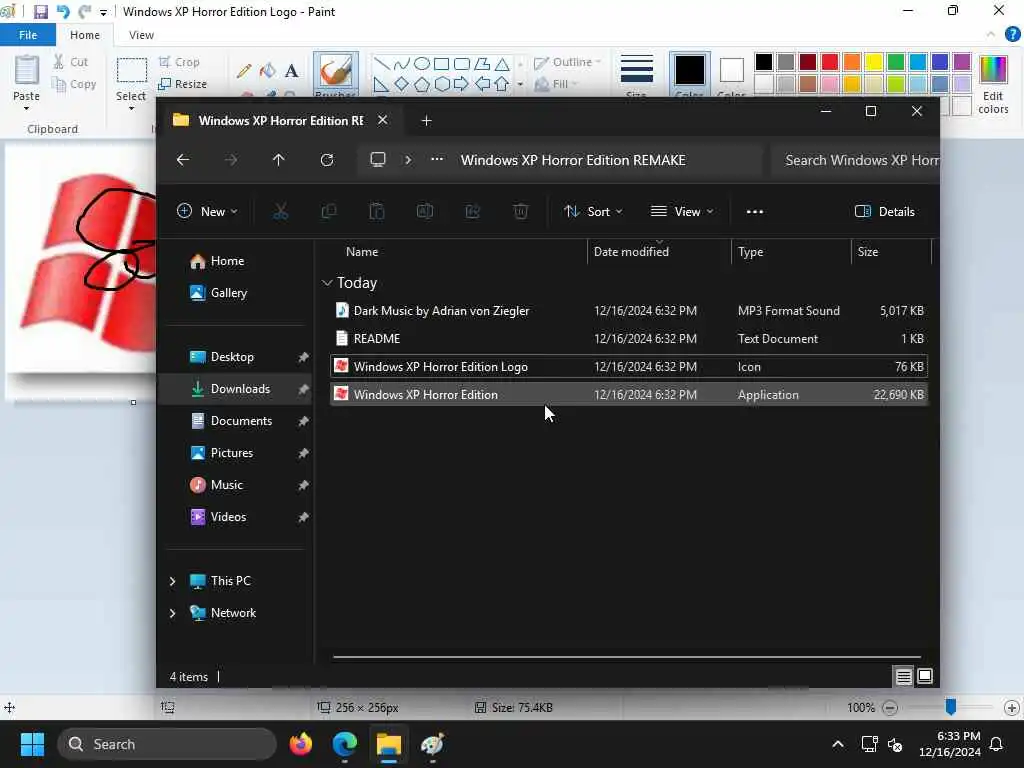
Task: Click the Explorer Back arrow
Action: tap(183, 160)
